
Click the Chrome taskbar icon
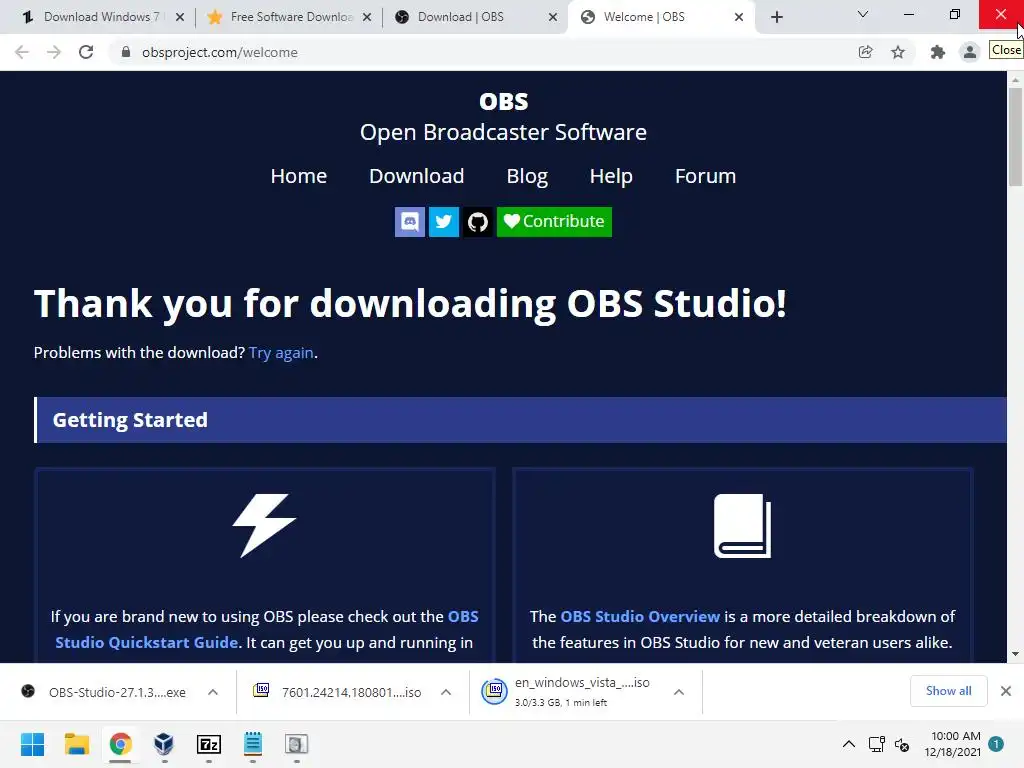click(x=120, y=744)
